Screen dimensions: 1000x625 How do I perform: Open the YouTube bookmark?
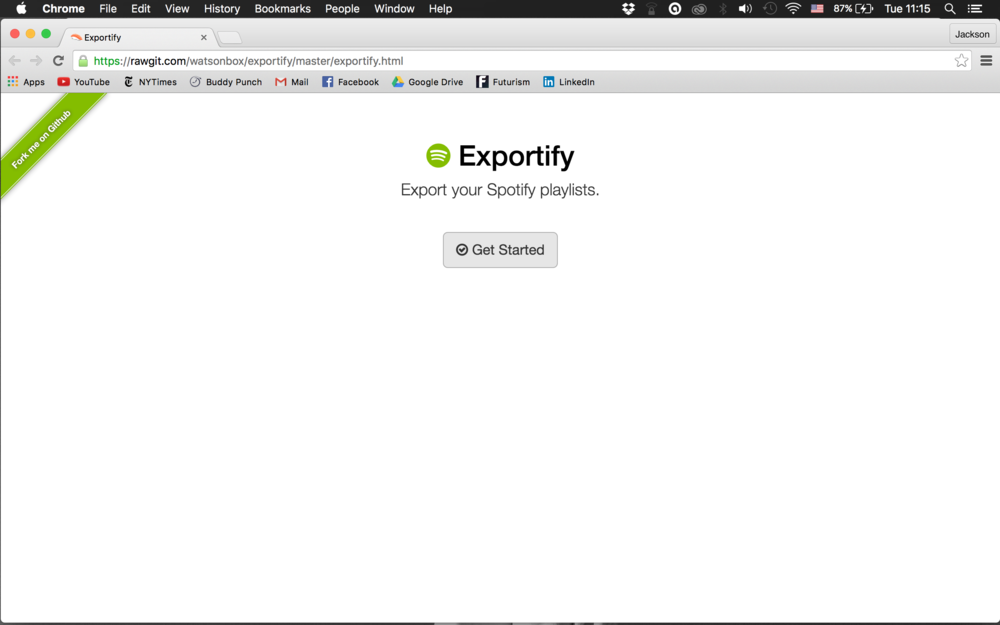pyautogui.click(x=83, y=81)
